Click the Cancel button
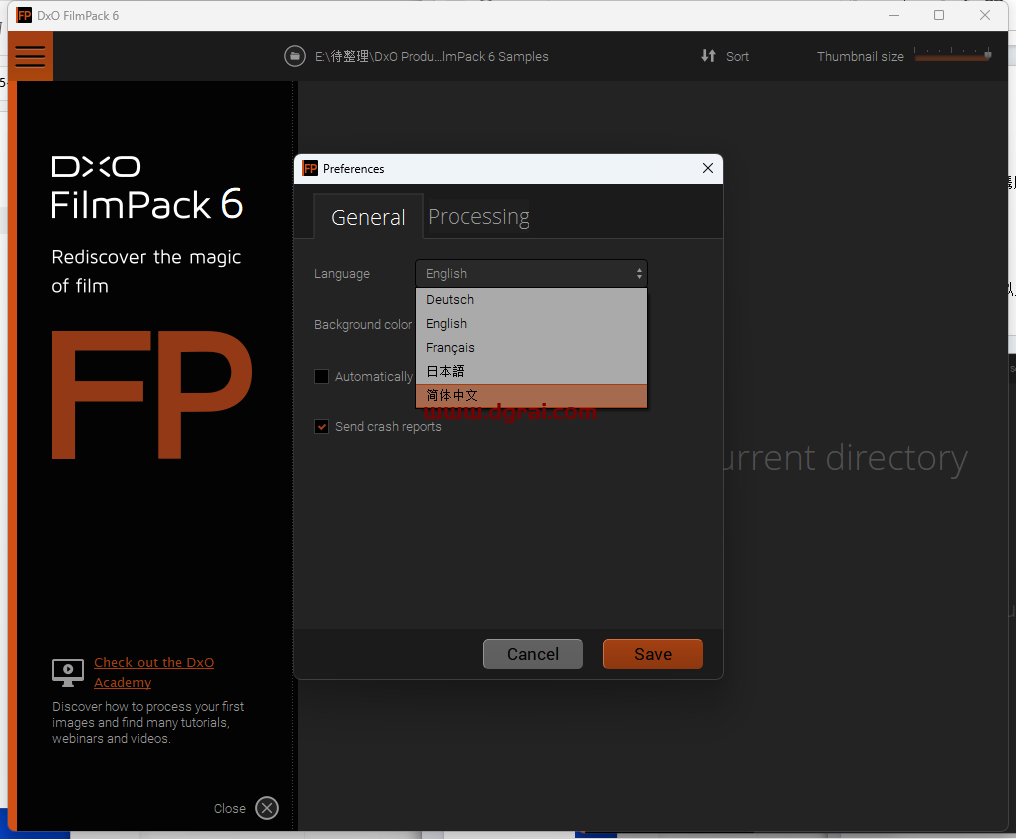 point(533,654)
